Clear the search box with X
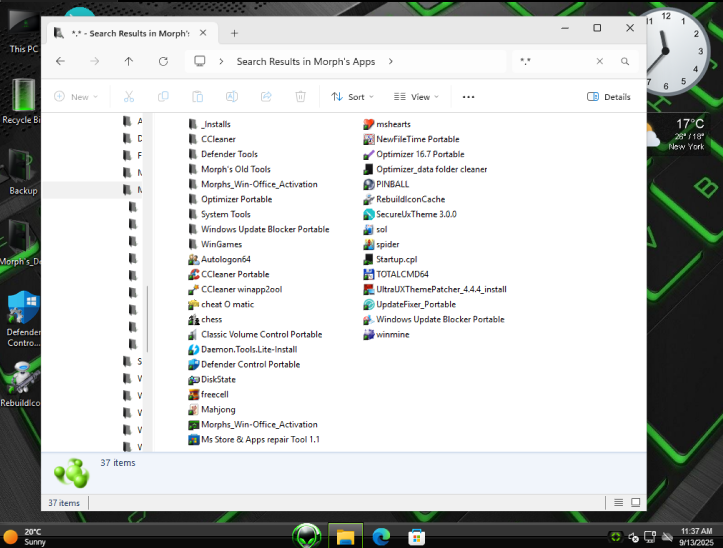This screenshot has width=723, height=548. pyautogui.click(x=599, y=61)
